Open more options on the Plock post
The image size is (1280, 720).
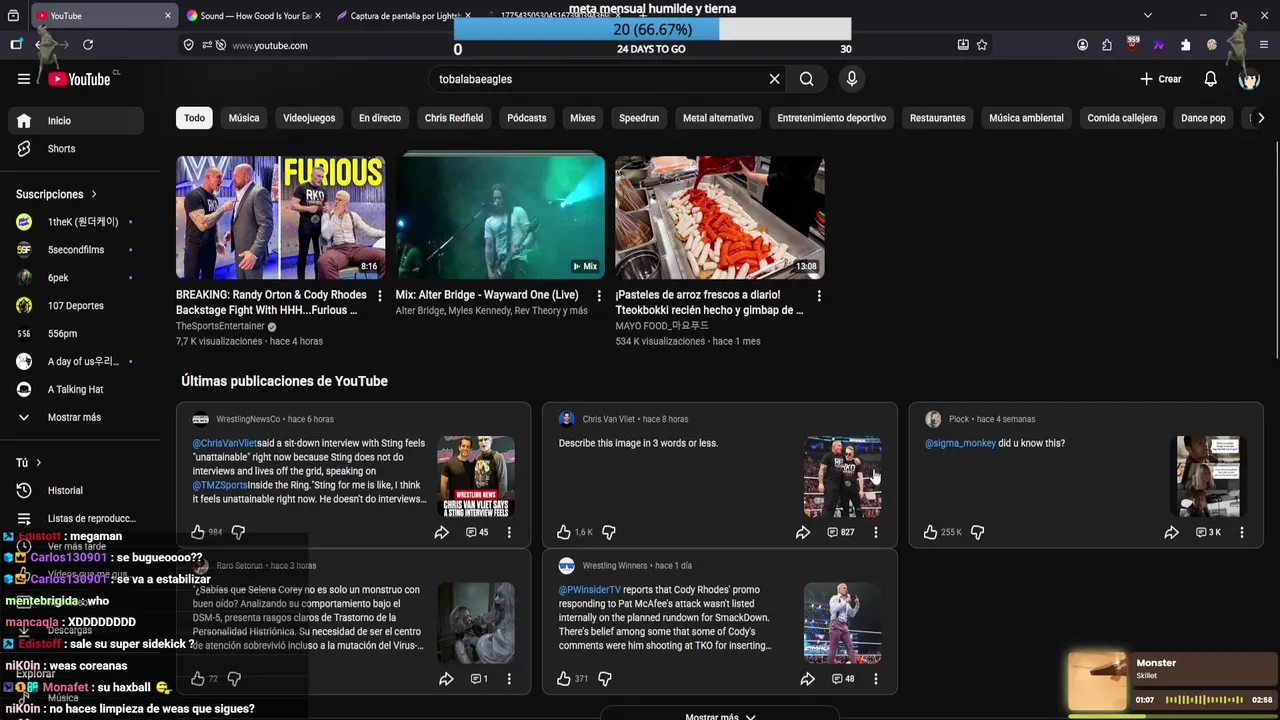point(1242,532)
